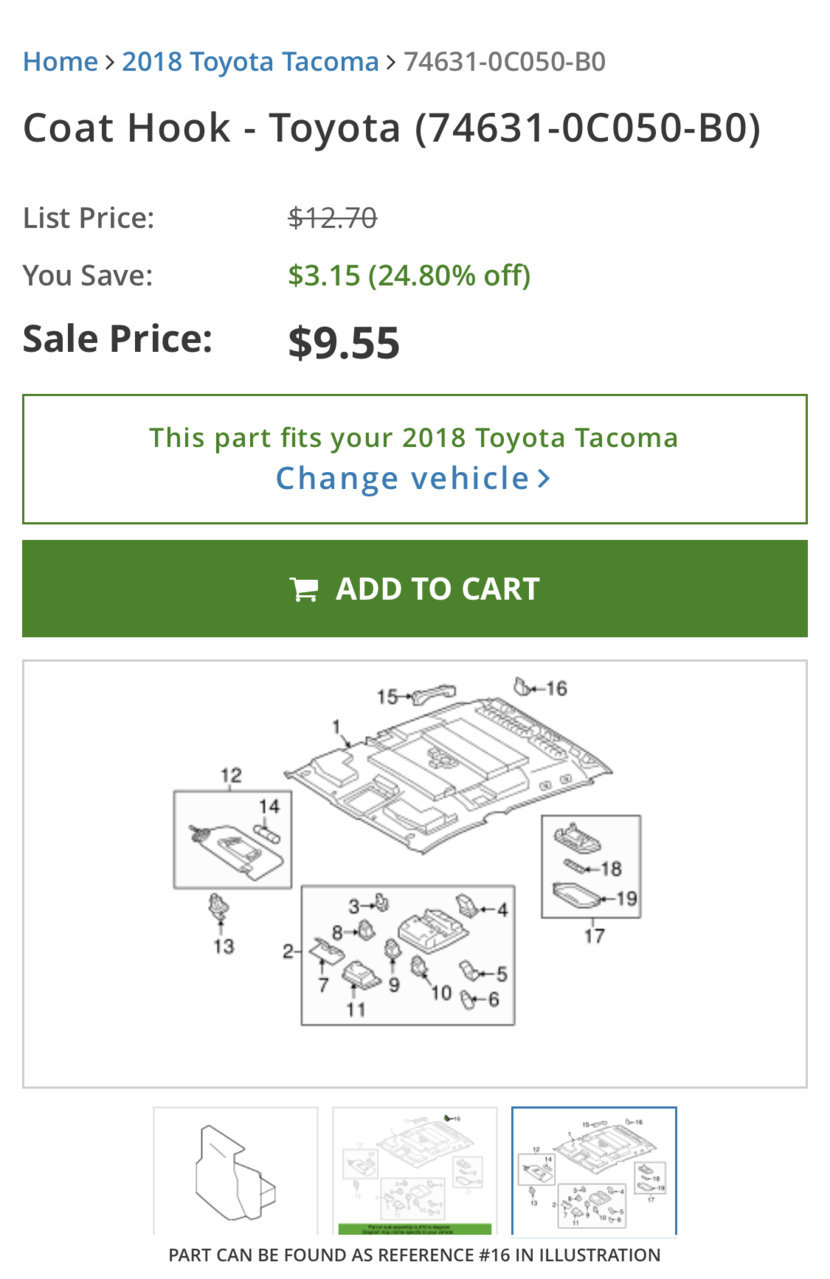This screenshot has width=830, height=1279.
Task: Click the shopping cart icon on button
Action: click(303, 589)
